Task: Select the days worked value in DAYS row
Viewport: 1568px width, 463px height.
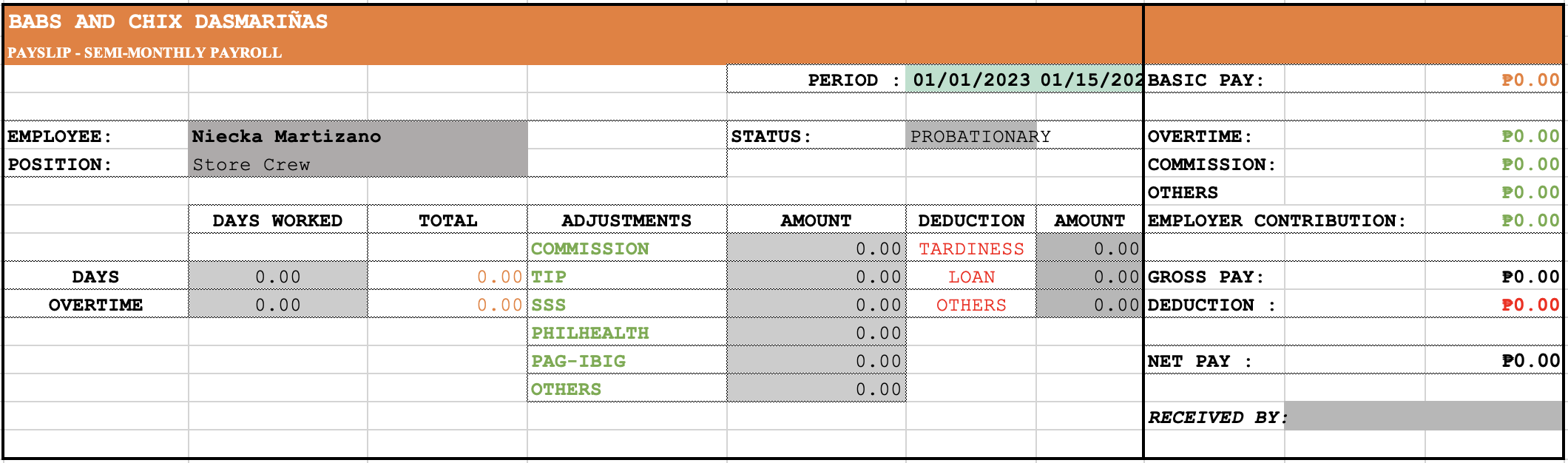Action: (x=278, y=277)
